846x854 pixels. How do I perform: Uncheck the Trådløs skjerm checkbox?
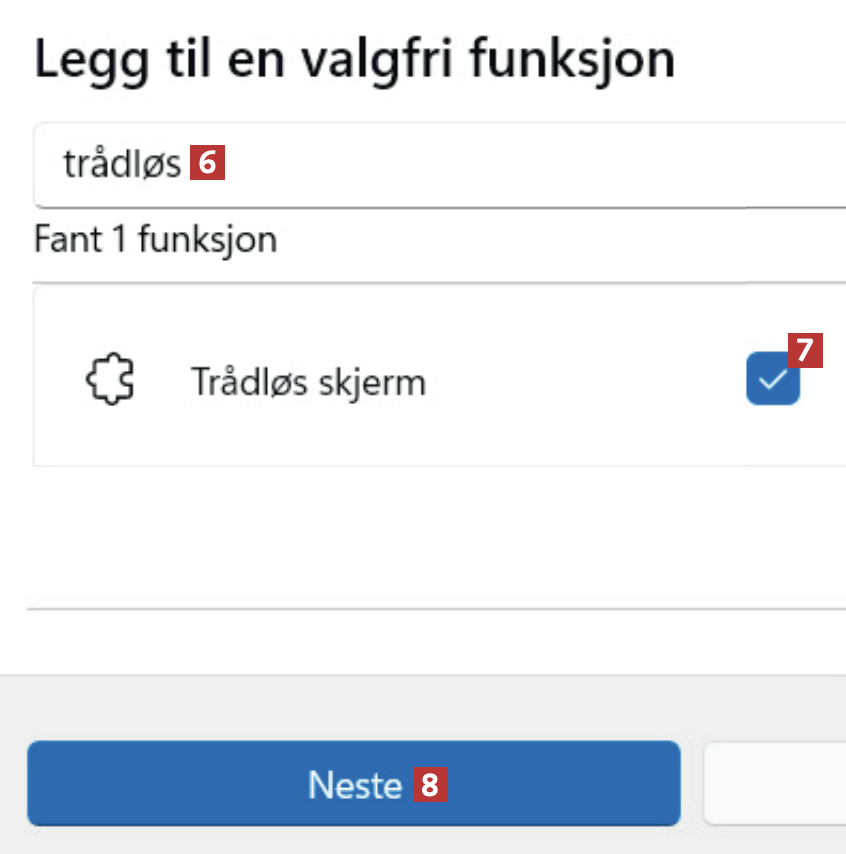[x=772, y=381]
